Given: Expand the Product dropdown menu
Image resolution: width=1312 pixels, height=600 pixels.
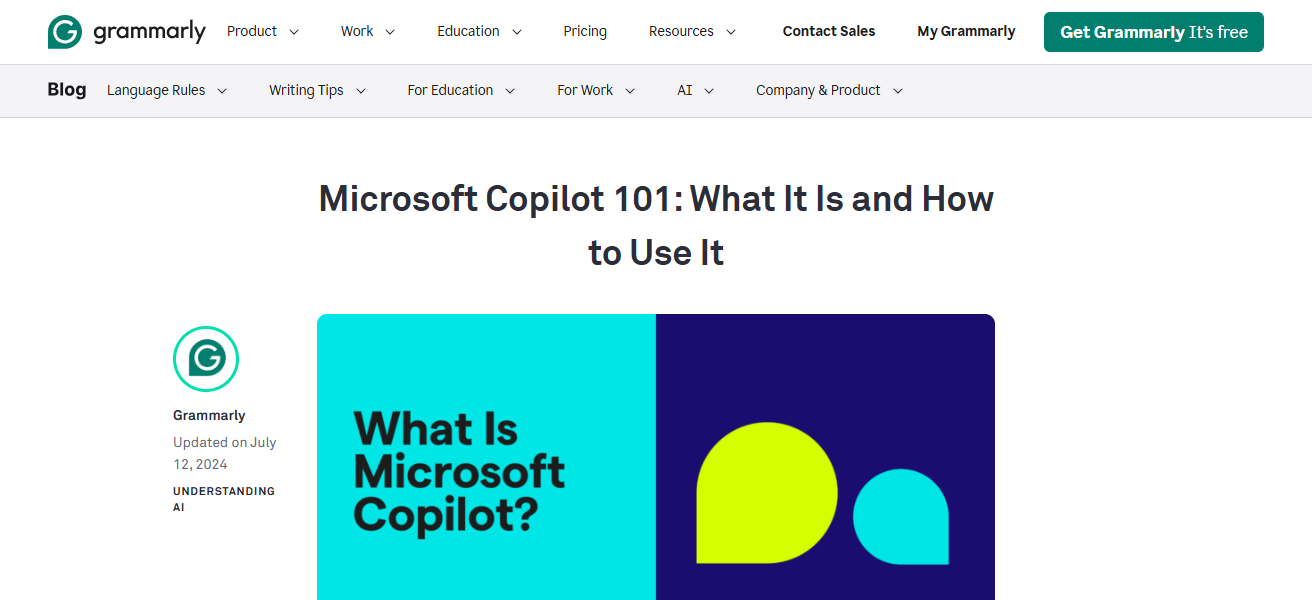Looking at the screenshot, I should click(x=263, y=32).
